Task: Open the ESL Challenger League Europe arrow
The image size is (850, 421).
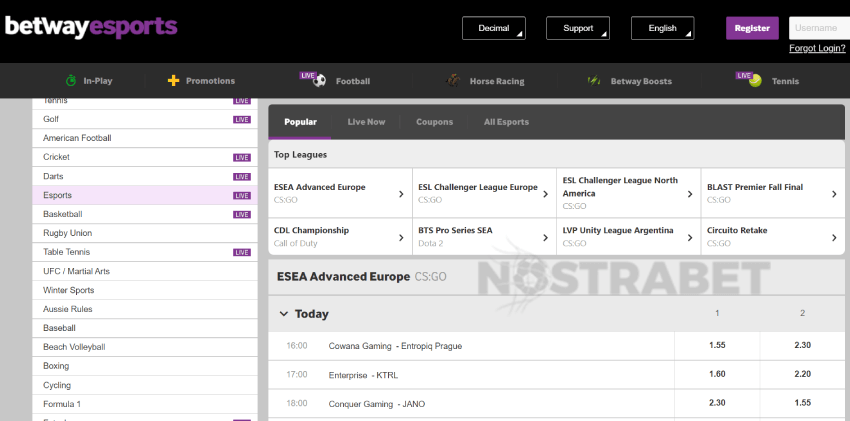Action: (546, 193)
